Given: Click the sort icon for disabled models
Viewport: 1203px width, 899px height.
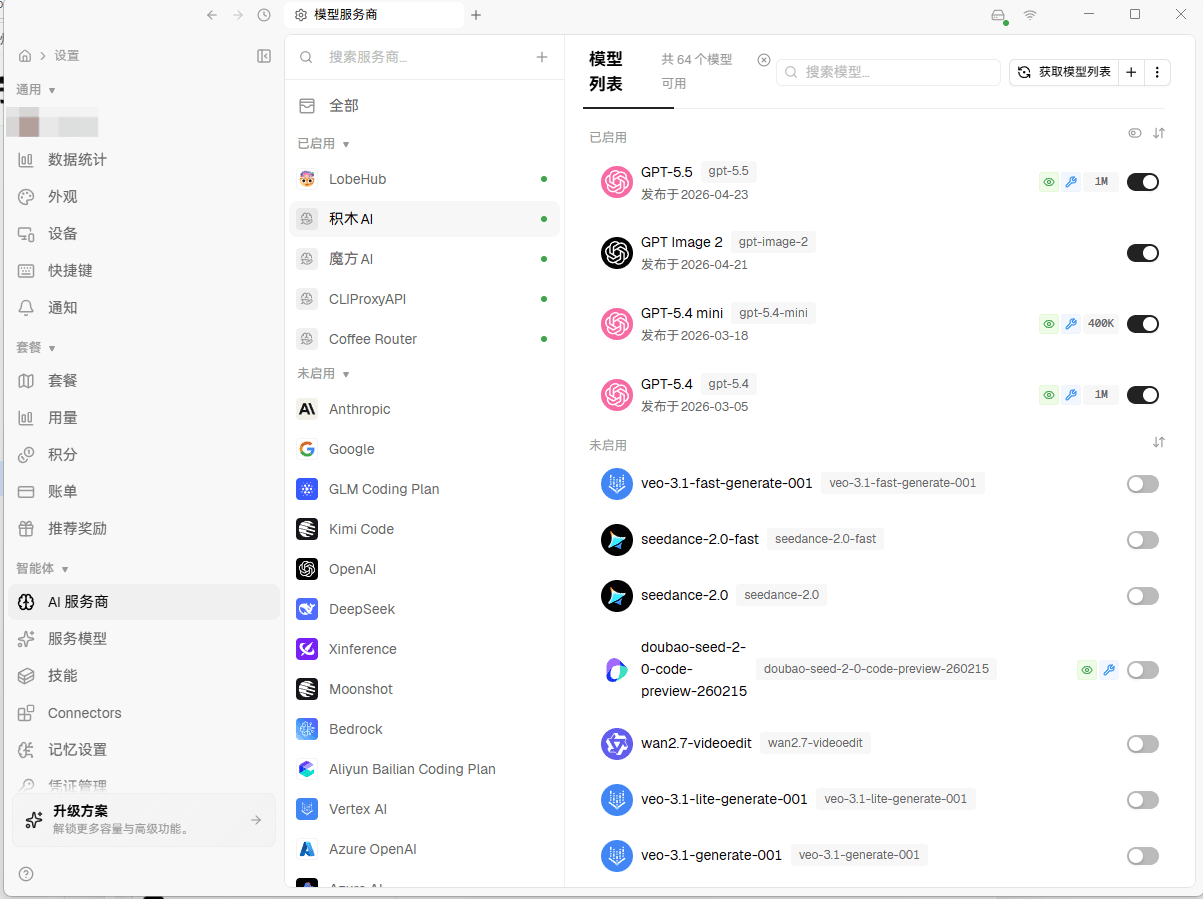Looking at the screenshot, I should (x=1159, y=442).
